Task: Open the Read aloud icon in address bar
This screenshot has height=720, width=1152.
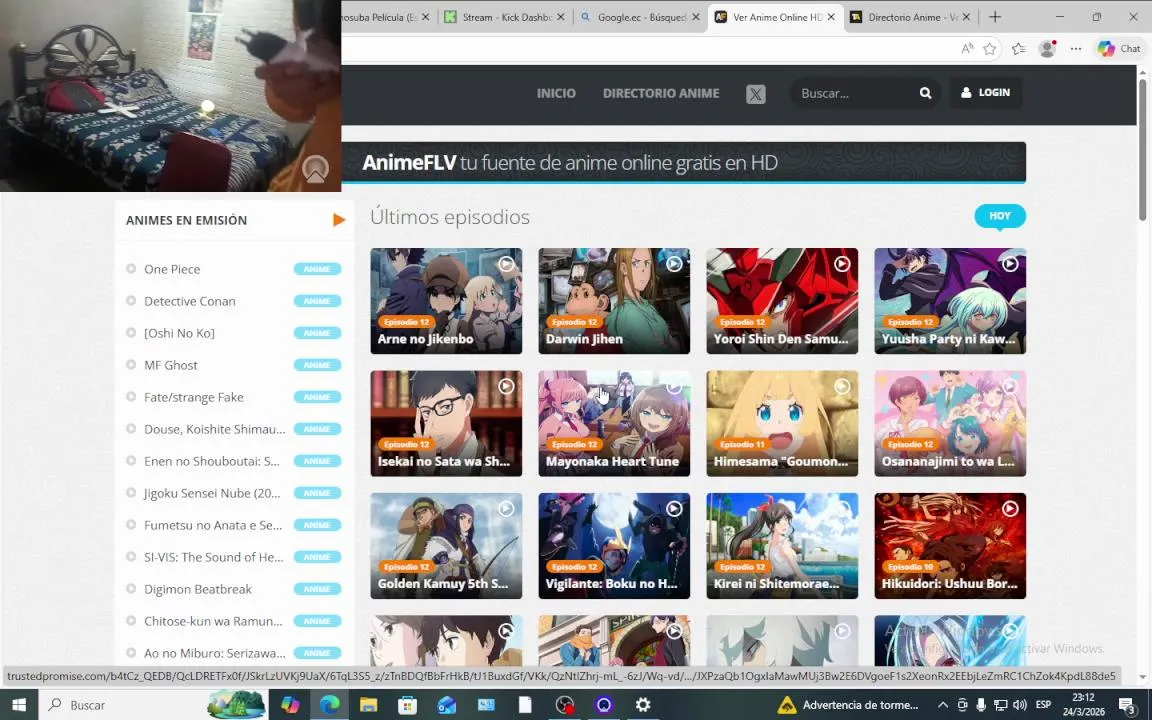Action: pos(967,49)
